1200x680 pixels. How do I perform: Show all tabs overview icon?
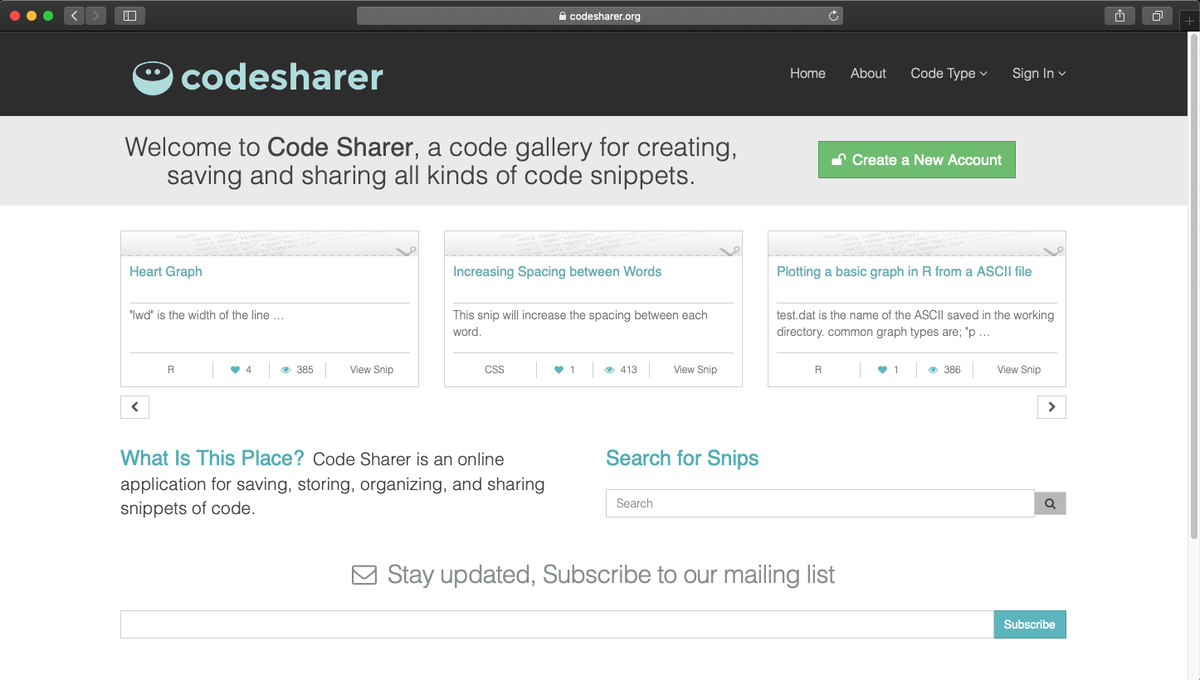1157,16
